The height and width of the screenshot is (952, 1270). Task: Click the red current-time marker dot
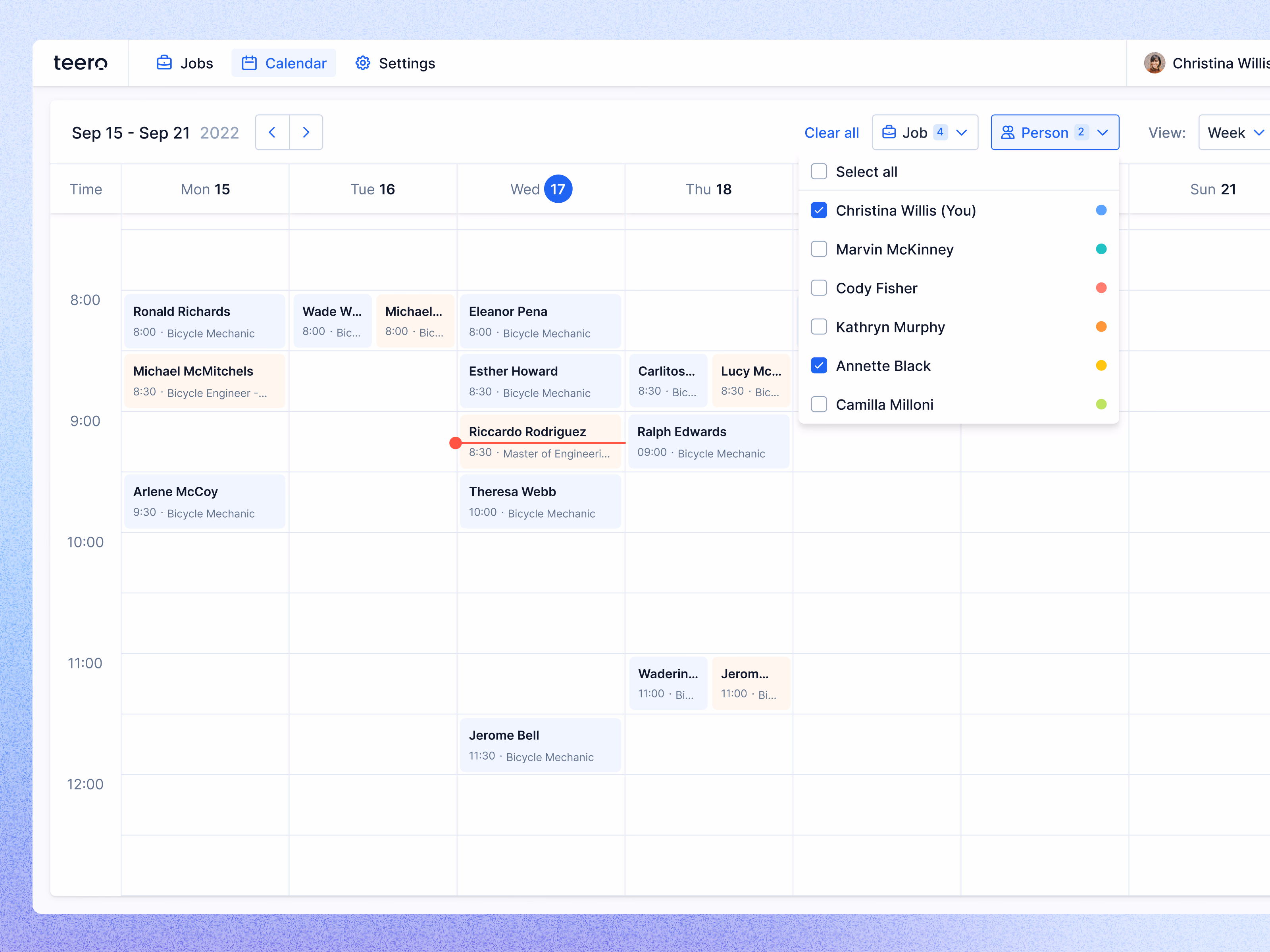(455, 443)
